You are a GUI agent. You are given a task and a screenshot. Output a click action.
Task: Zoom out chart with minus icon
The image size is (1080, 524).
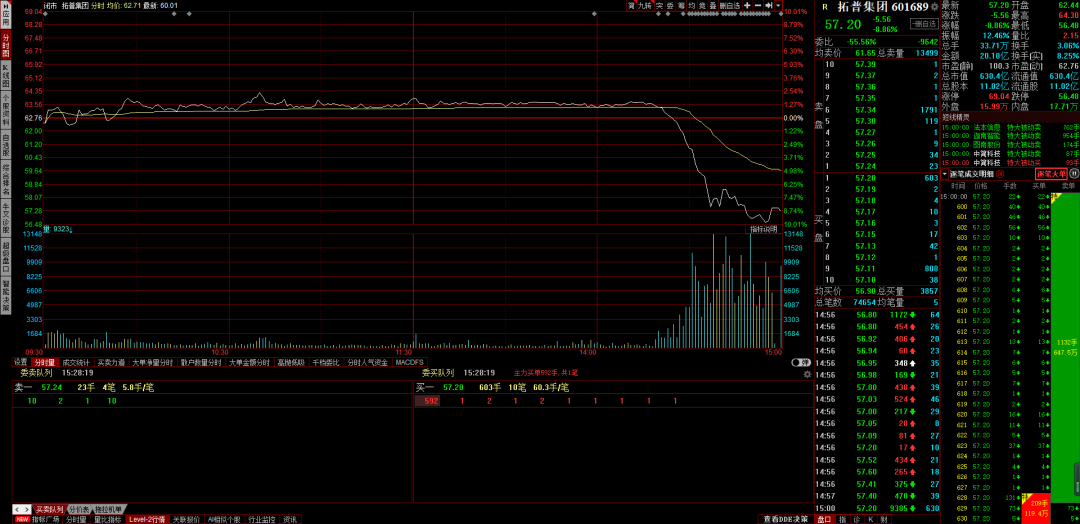tap(758, 6)
